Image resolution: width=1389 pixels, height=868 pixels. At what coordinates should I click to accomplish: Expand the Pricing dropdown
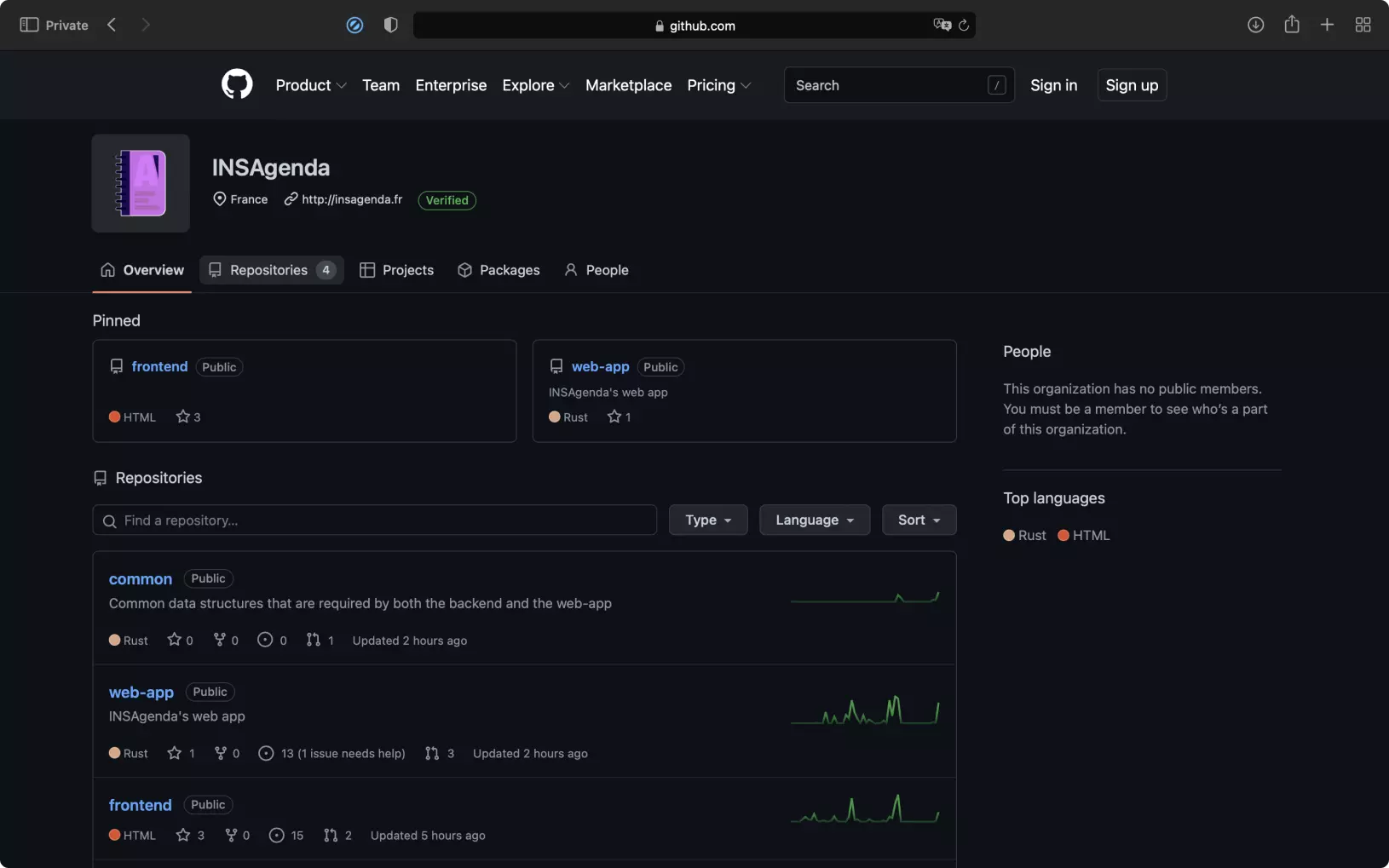coord(718,85)
